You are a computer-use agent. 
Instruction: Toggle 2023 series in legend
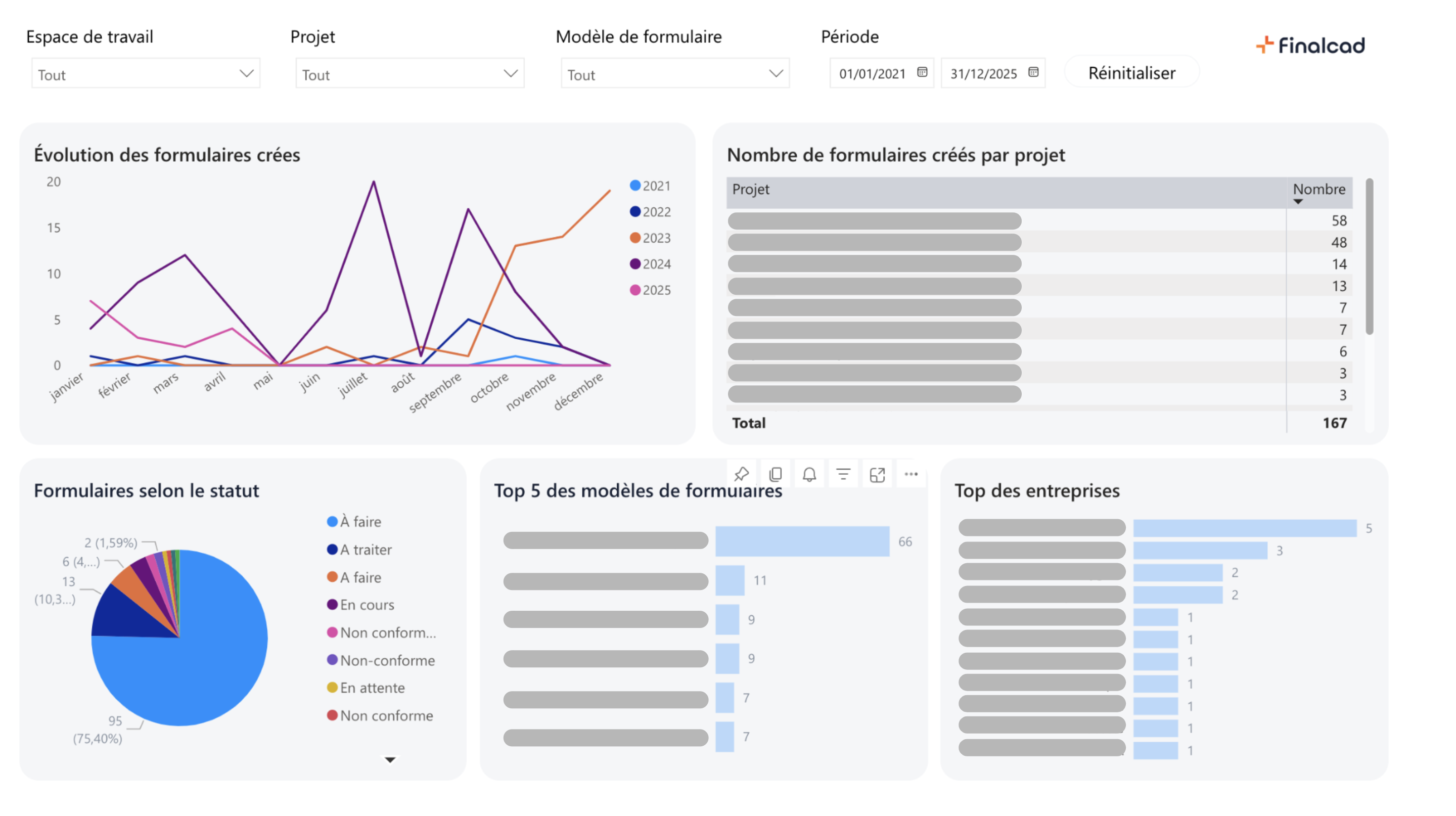point(650,238)
